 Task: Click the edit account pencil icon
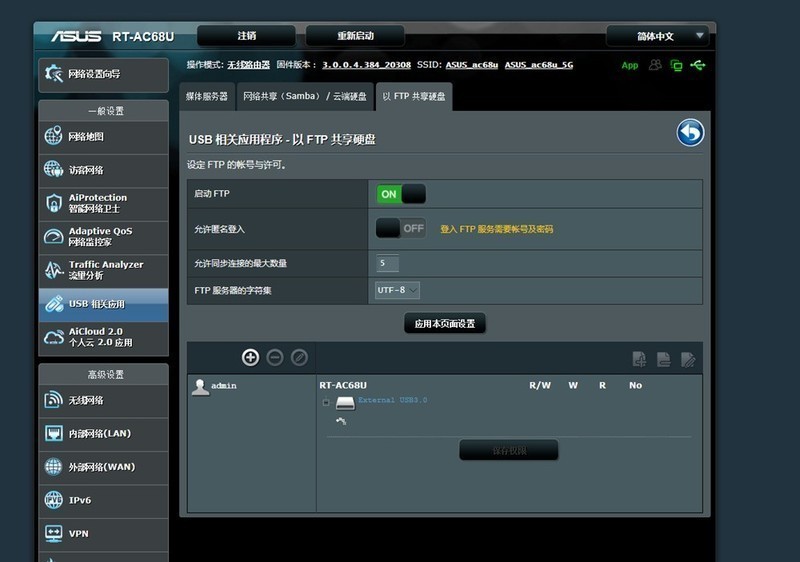[298, 357]
